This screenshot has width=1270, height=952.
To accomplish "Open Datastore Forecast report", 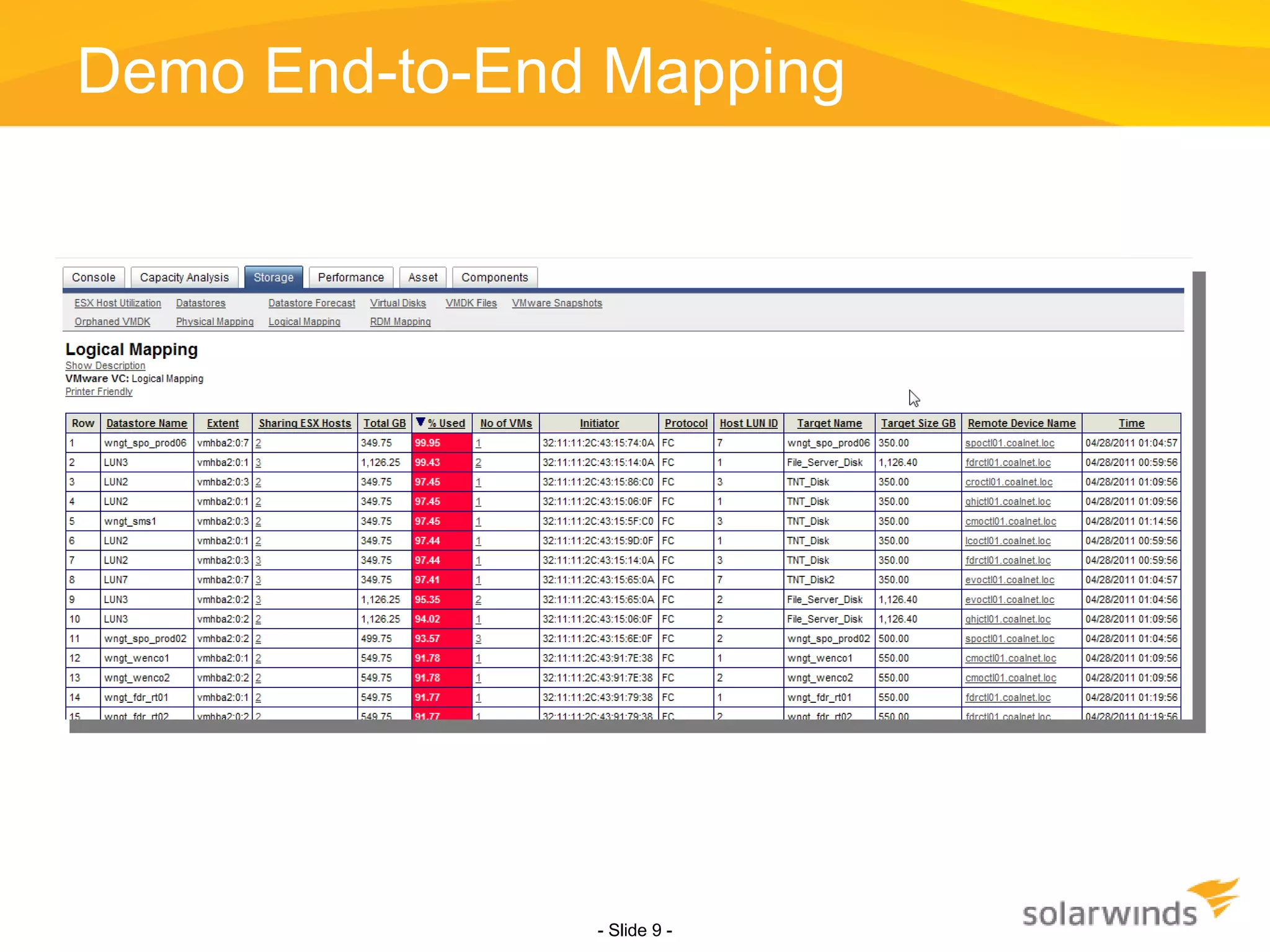I will (312, 303).
